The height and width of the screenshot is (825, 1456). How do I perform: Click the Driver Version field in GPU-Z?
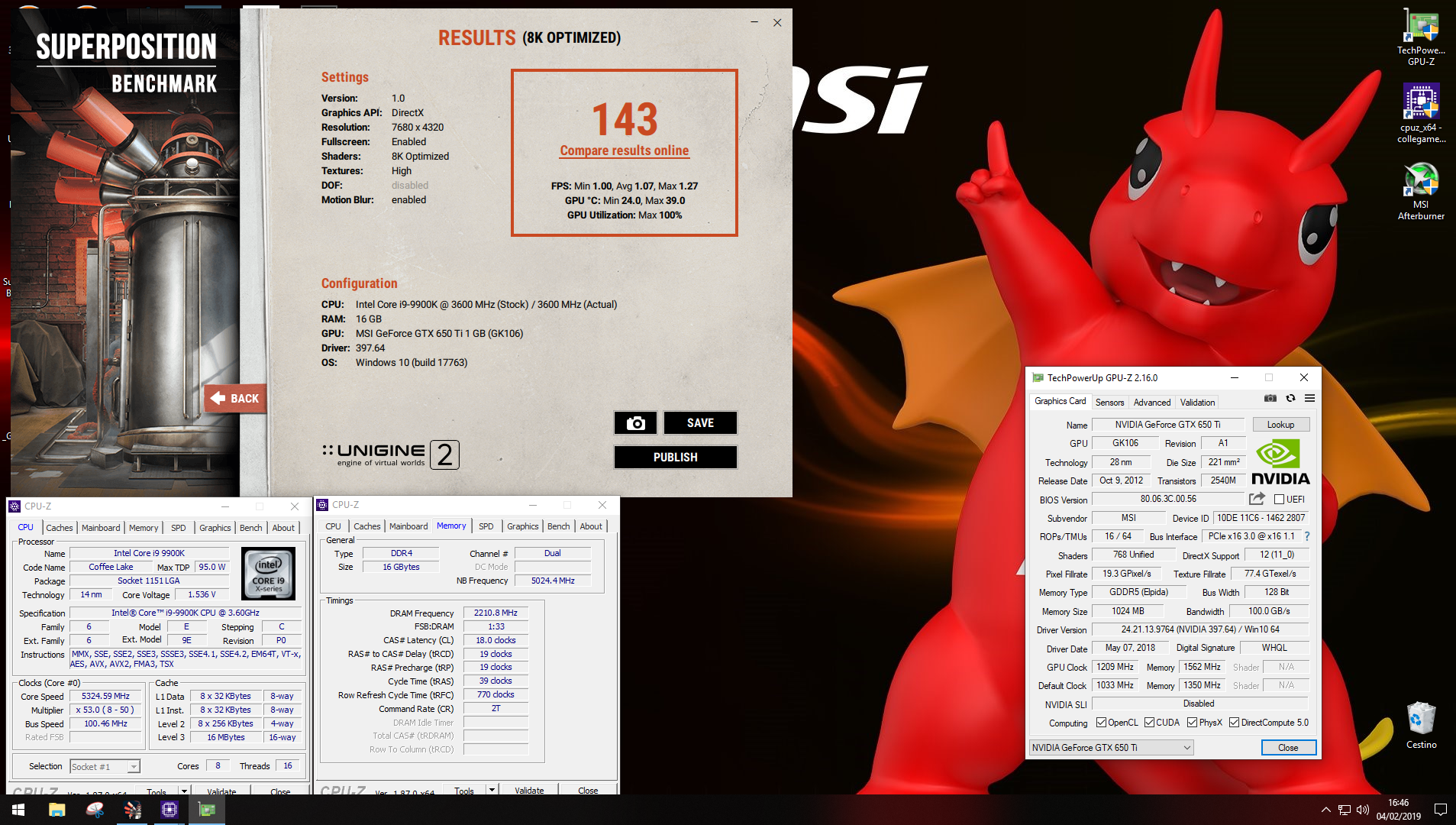point(1200,629)
